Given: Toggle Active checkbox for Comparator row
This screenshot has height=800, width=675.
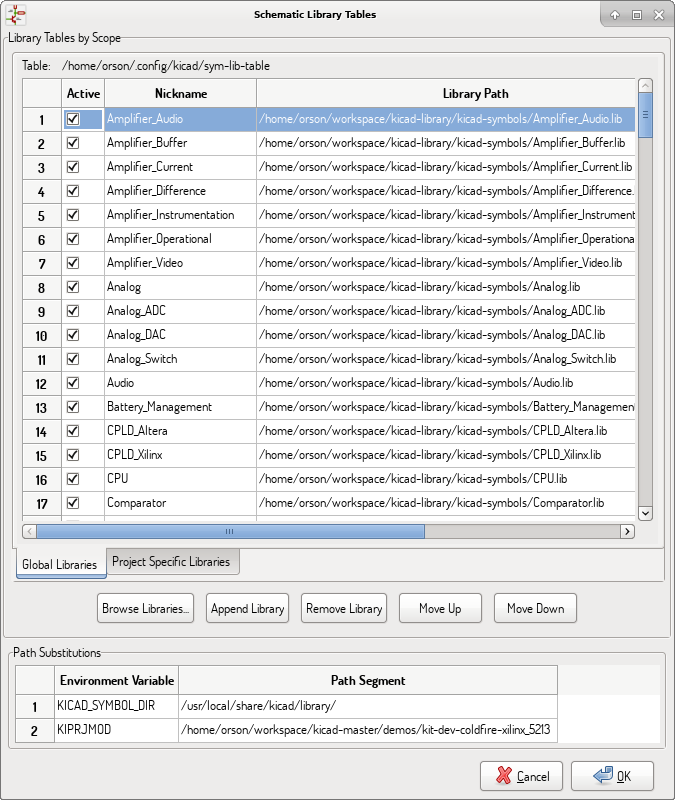Looking at the screenshot, I should point(73,503).
